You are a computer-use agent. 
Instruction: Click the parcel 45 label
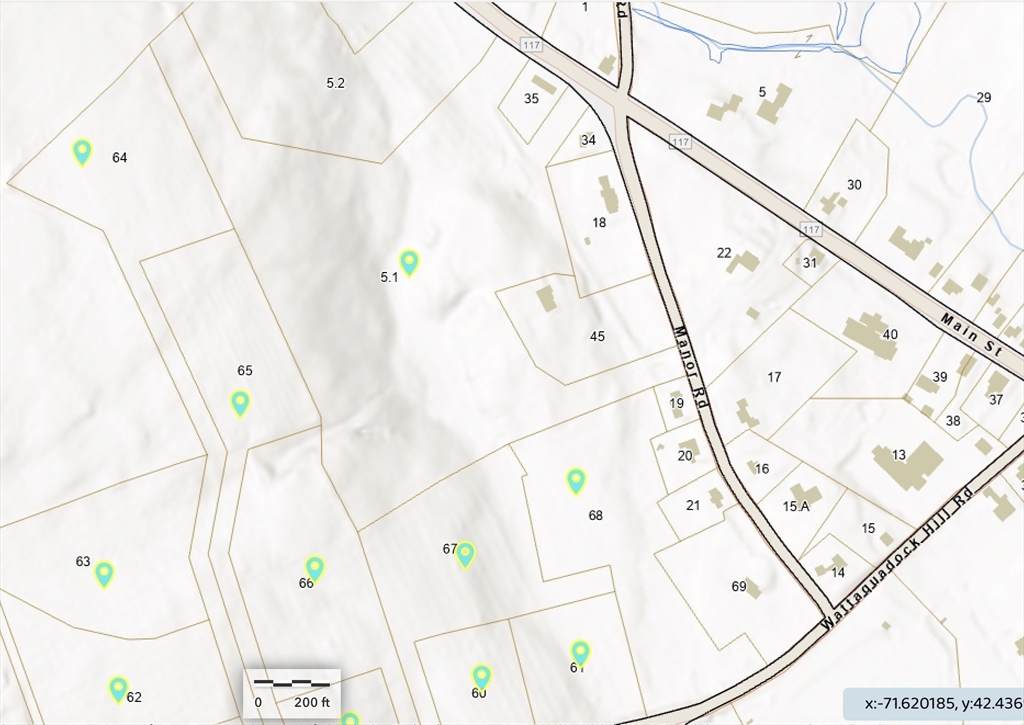597,336
